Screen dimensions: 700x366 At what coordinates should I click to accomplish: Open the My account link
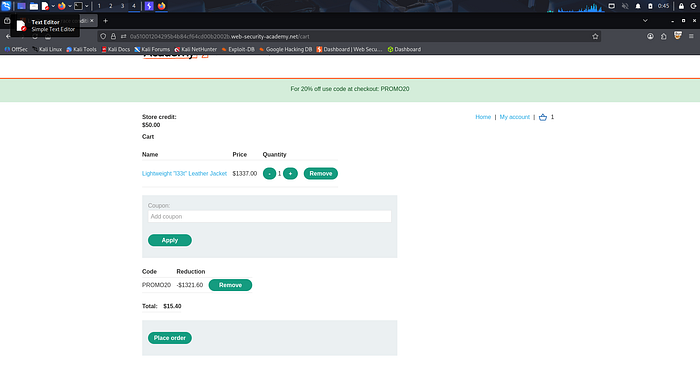[x=514, y=117]
